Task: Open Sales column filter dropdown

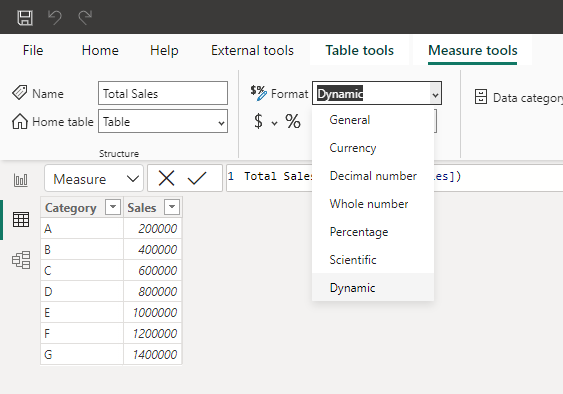Action: coord(172,207)
